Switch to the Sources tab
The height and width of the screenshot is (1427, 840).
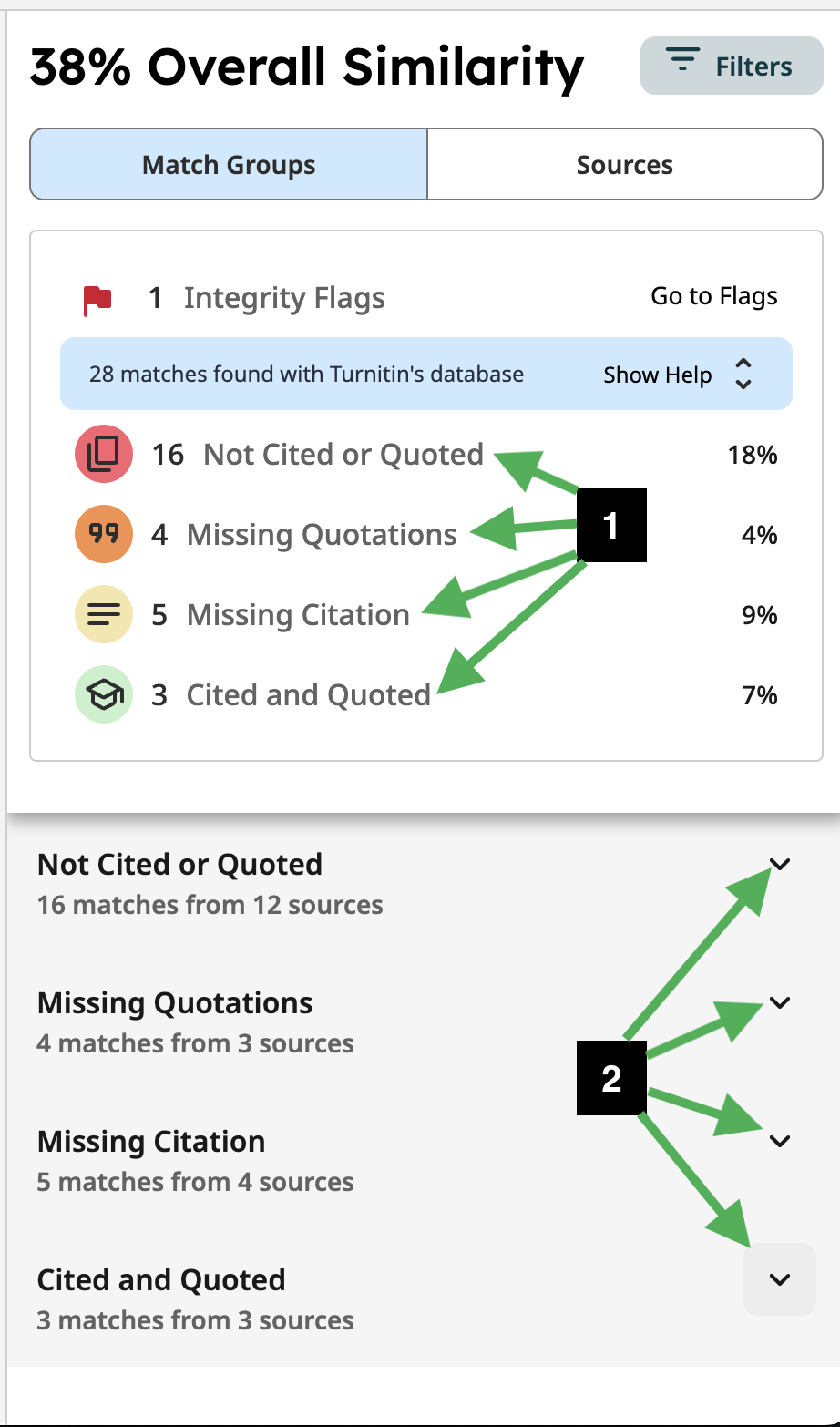click(x=625, y=165)
